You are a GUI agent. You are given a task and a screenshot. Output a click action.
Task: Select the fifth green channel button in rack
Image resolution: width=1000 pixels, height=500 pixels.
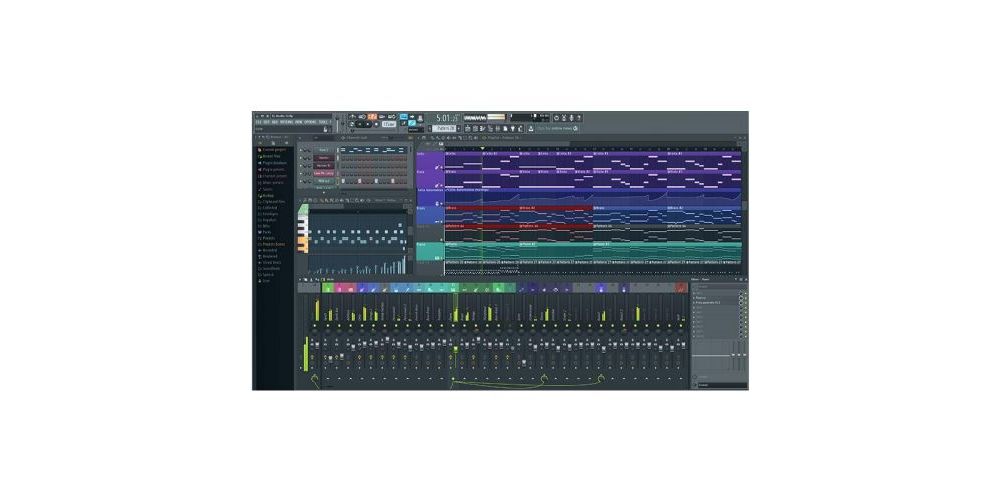(x=324, y=181)
